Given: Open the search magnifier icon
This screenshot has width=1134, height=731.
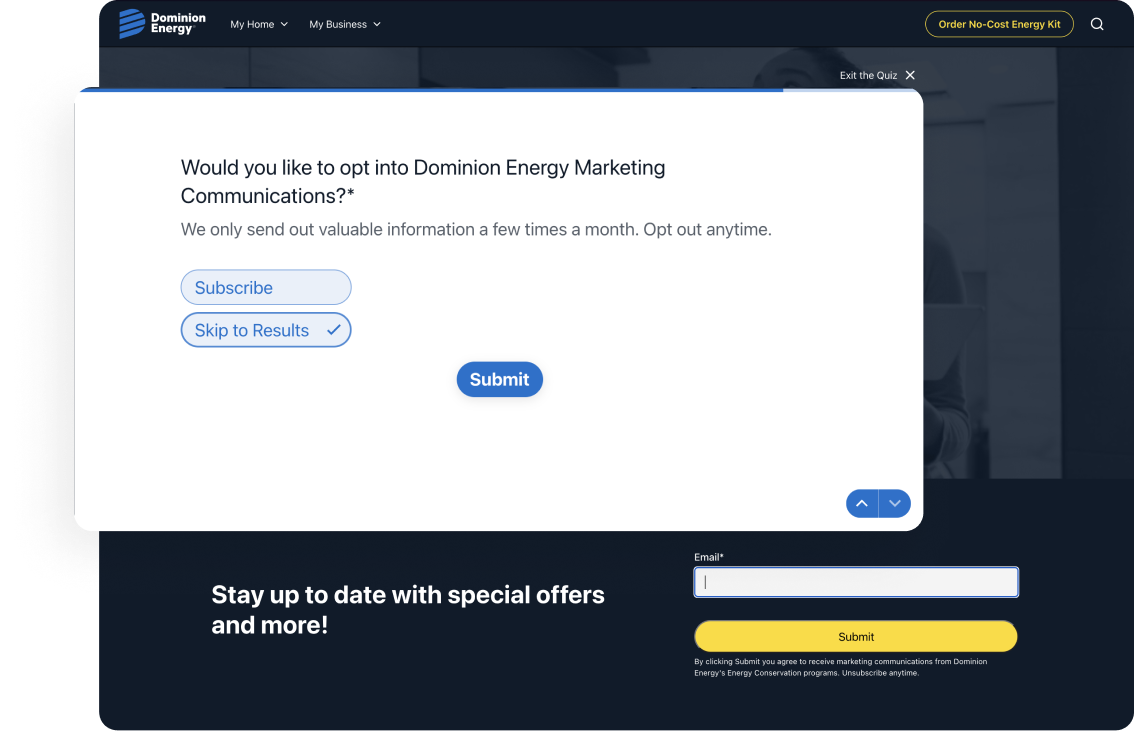Looking at the screenshot, I should tap(1096, 24).
